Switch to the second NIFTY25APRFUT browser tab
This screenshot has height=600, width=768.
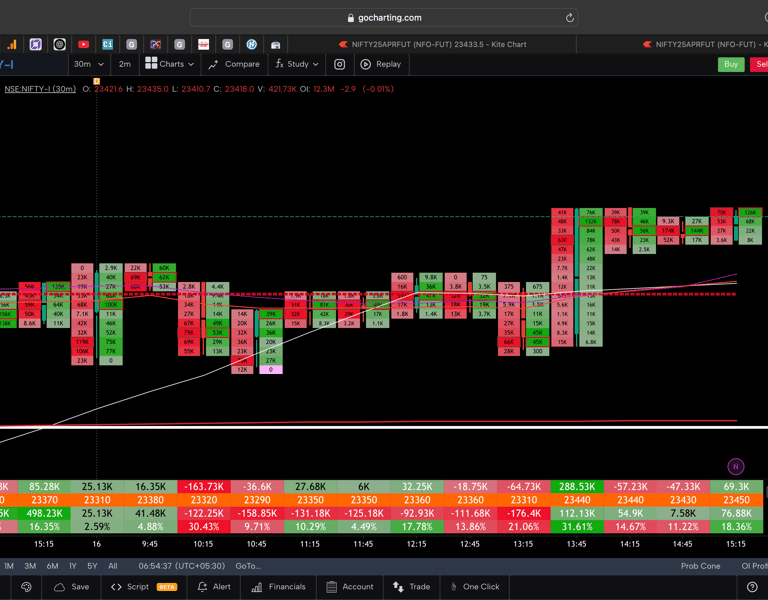tap(704, 45)
